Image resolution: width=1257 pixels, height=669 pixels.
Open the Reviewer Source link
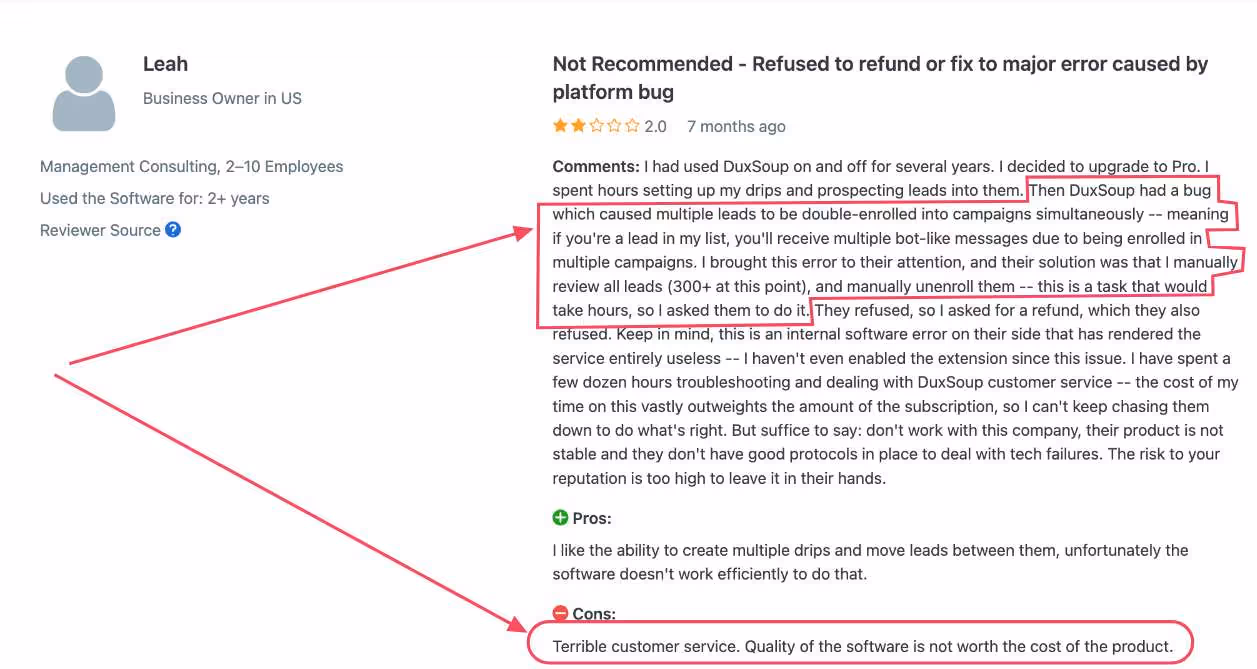point(100,230)
